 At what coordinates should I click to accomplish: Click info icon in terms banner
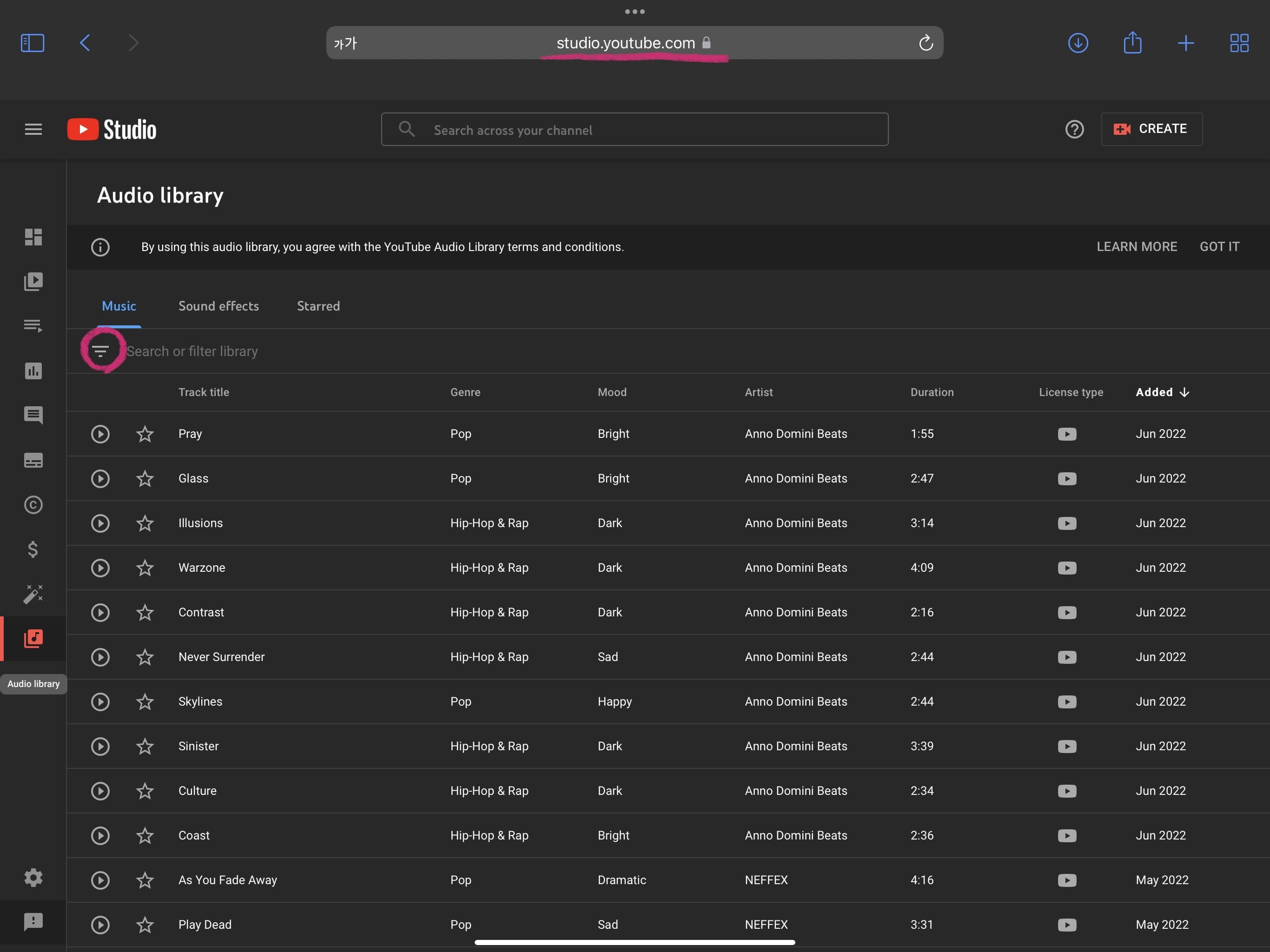coord(100,247)
